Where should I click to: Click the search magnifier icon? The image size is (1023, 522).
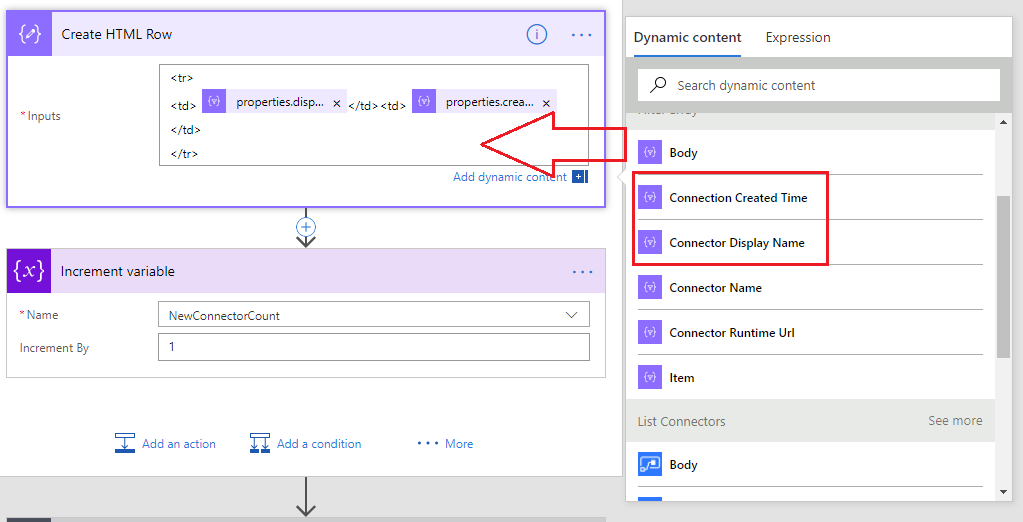pyautogui.click(x=657, y=85)
